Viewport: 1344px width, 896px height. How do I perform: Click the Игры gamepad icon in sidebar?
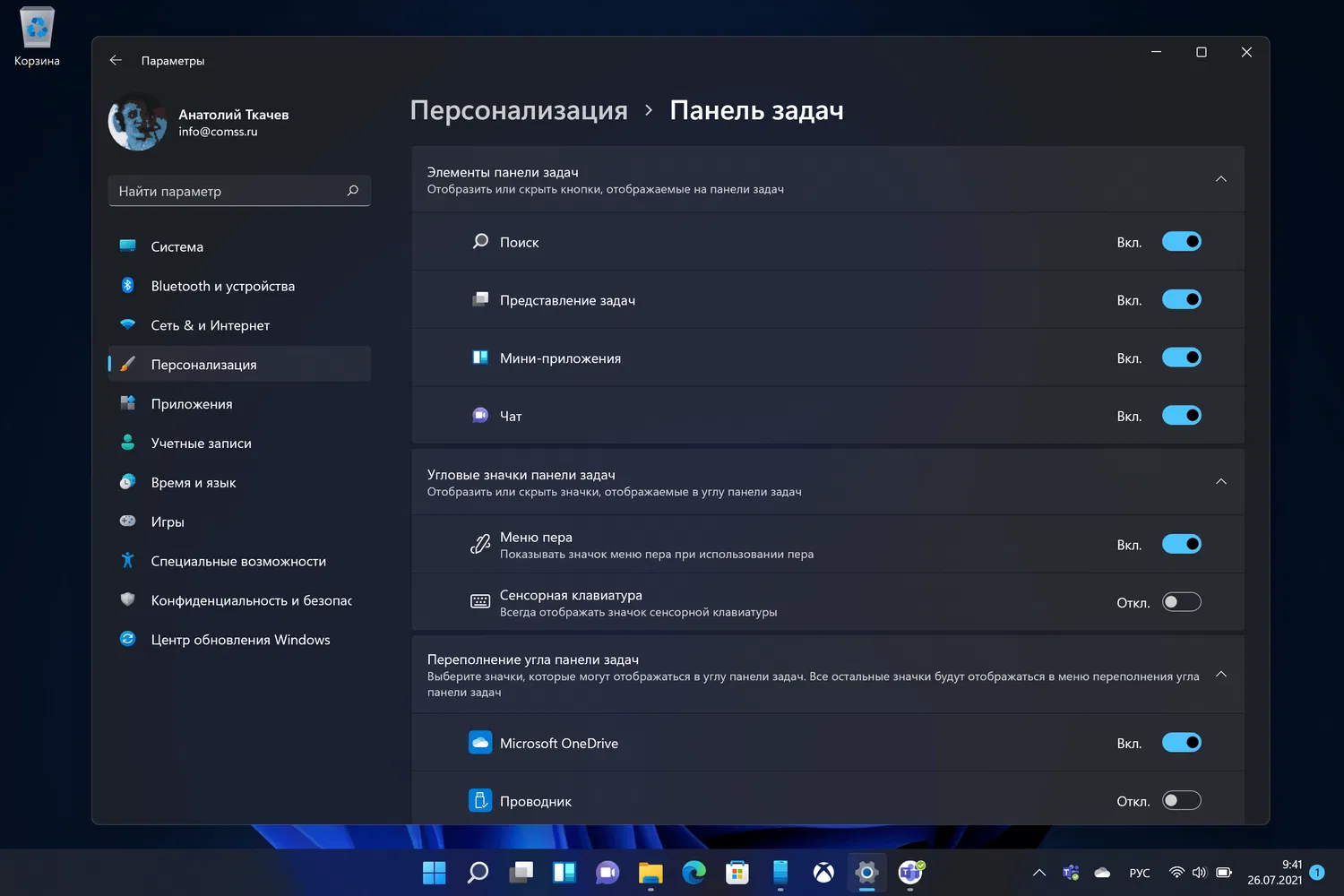coord(127,521)
